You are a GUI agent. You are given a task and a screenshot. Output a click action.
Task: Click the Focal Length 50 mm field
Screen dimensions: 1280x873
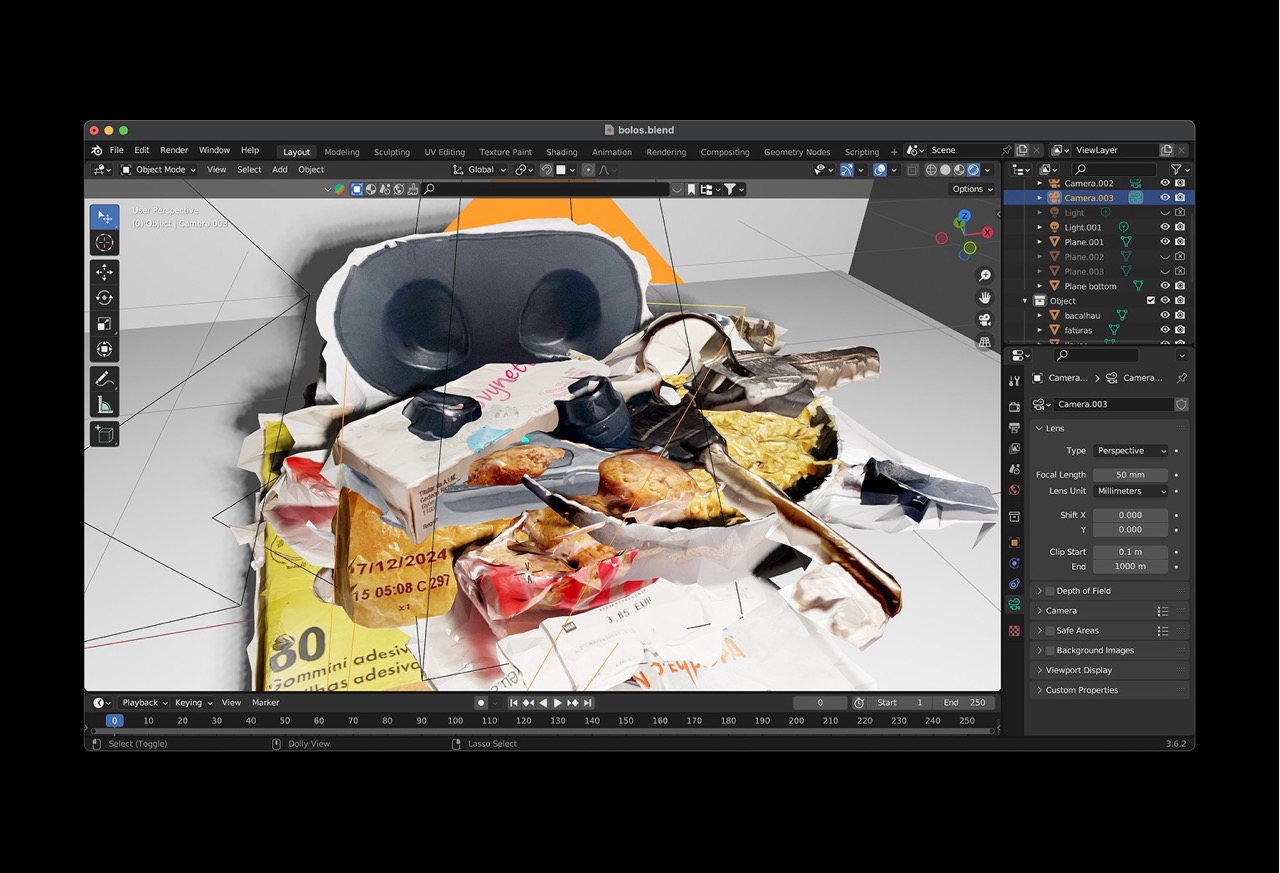[x=1130, y=475]
